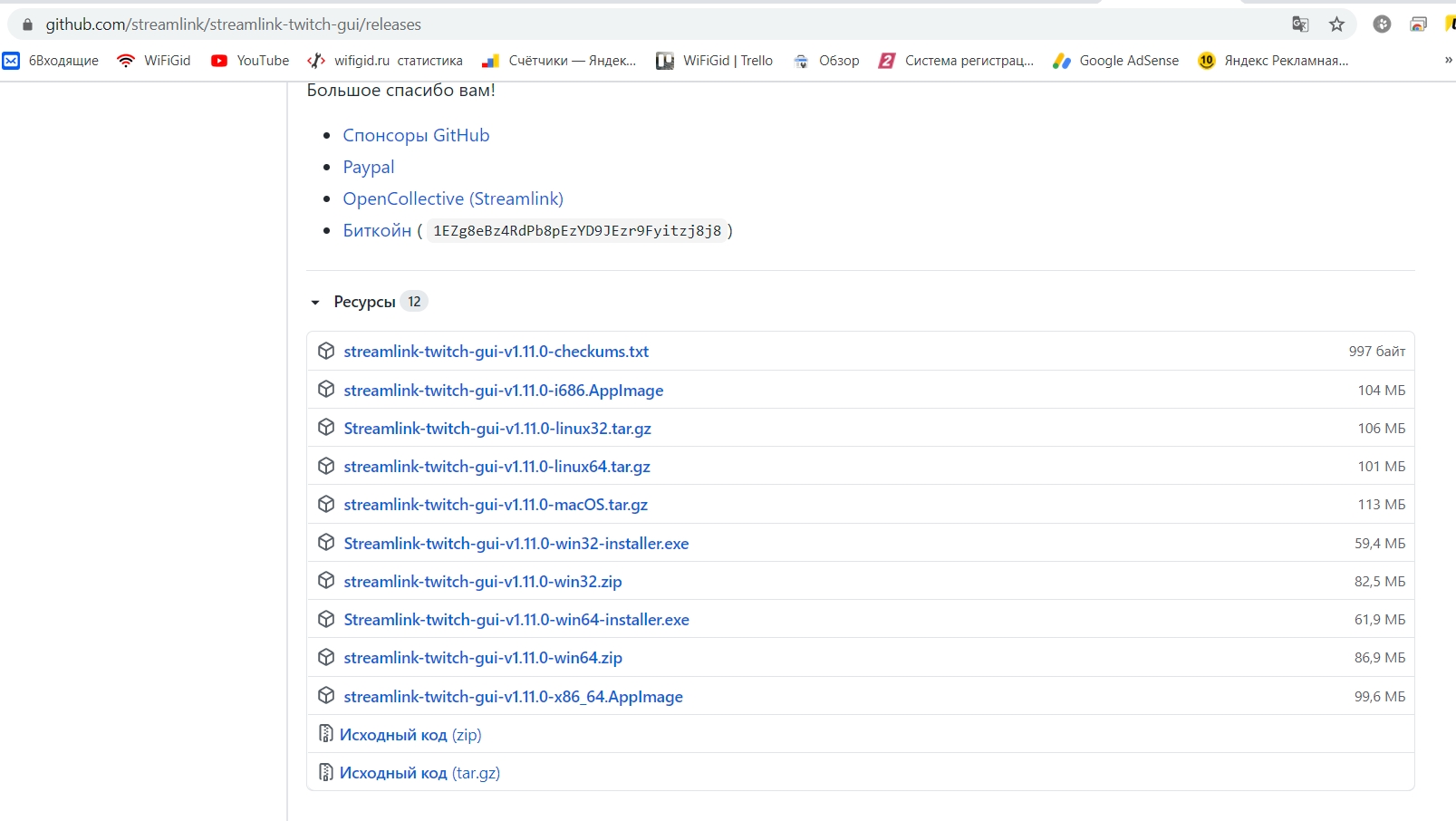The width and height of the screenshot is (1456, 821).
Task: Open the media cast icon in toolbar
Action: point(1419,24)
